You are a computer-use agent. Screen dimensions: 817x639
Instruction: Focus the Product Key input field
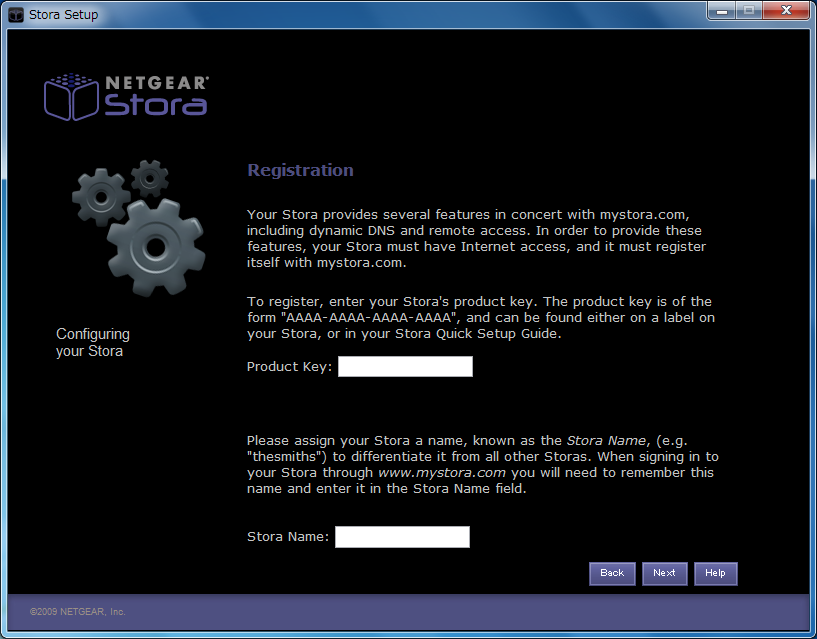(x=405, y=367)
